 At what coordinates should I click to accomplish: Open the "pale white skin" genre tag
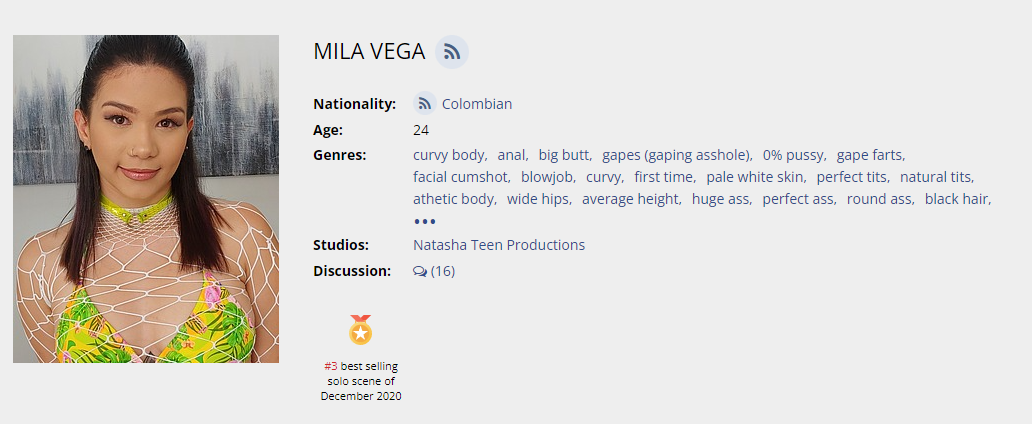754,177
